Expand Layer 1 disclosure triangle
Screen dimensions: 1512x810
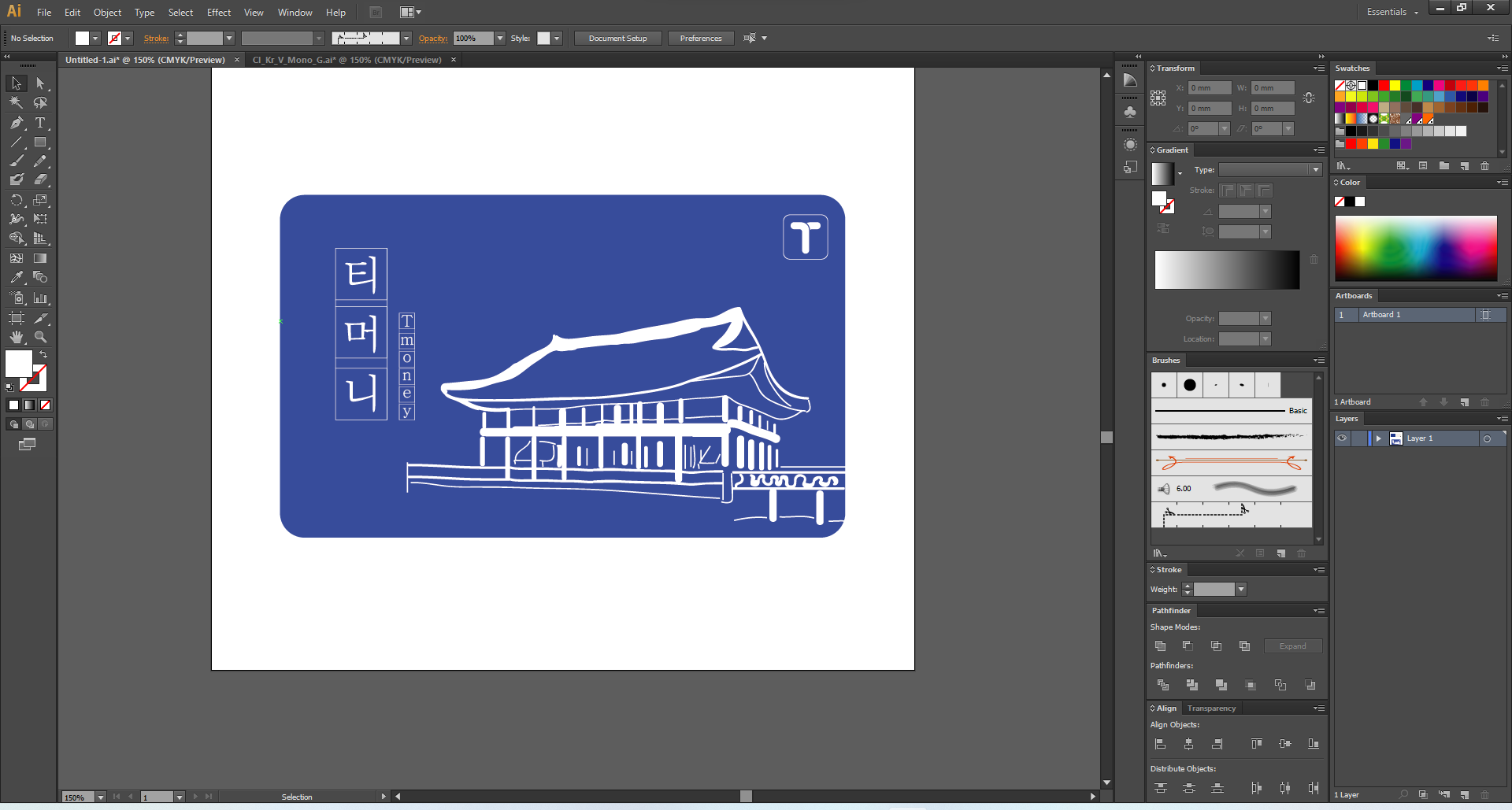[x=1378, y=438]
